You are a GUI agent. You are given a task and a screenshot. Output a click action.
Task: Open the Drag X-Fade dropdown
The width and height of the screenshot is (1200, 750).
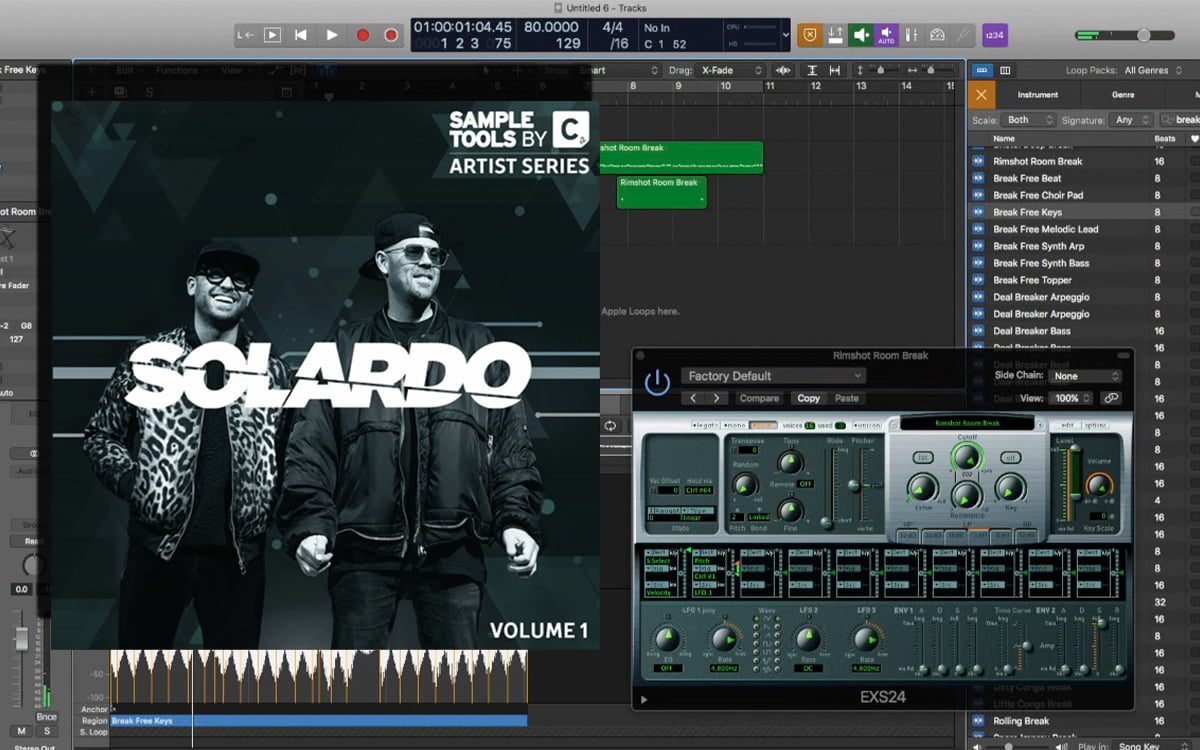732,71
